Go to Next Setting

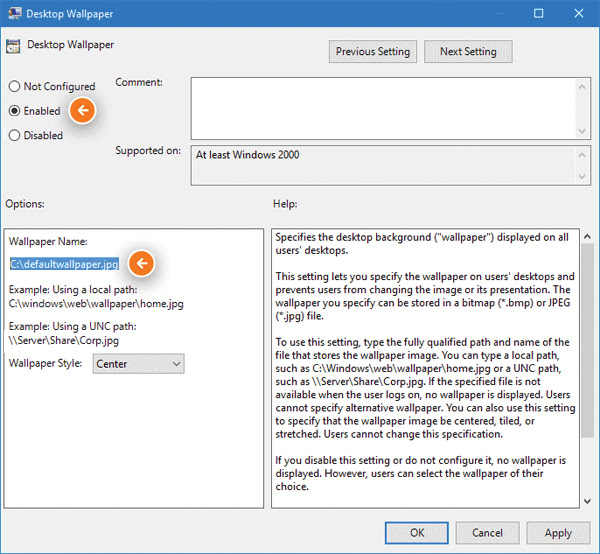click(468, 52)
